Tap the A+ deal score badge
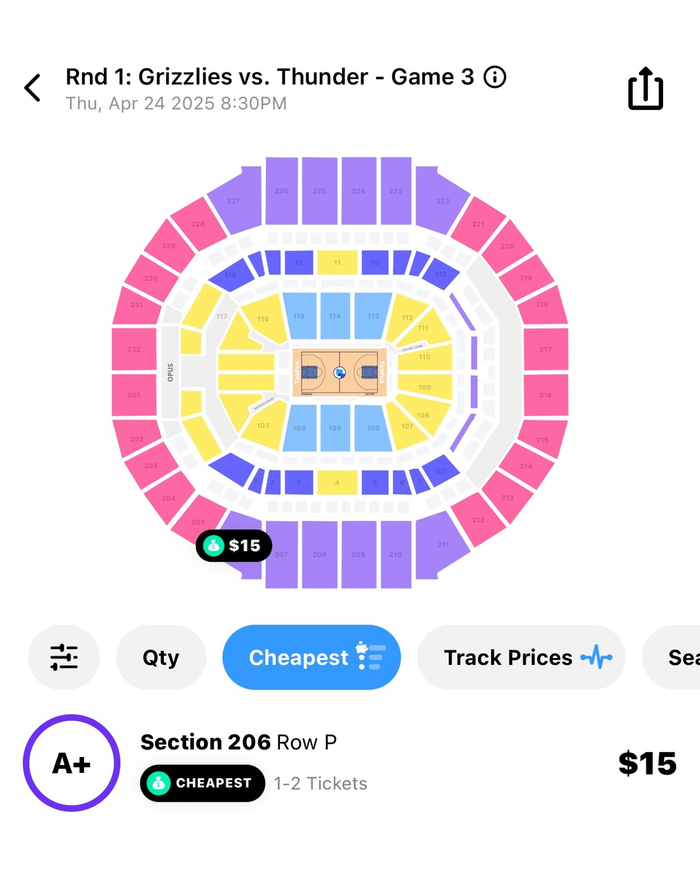The height and width of the screenshot is (873, 700). coord(71,763)
